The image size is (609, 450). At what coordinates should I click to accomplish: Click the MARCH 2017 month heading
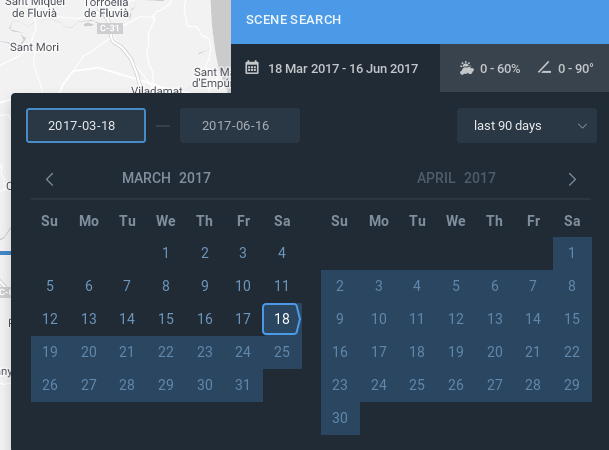click(166, 179)
